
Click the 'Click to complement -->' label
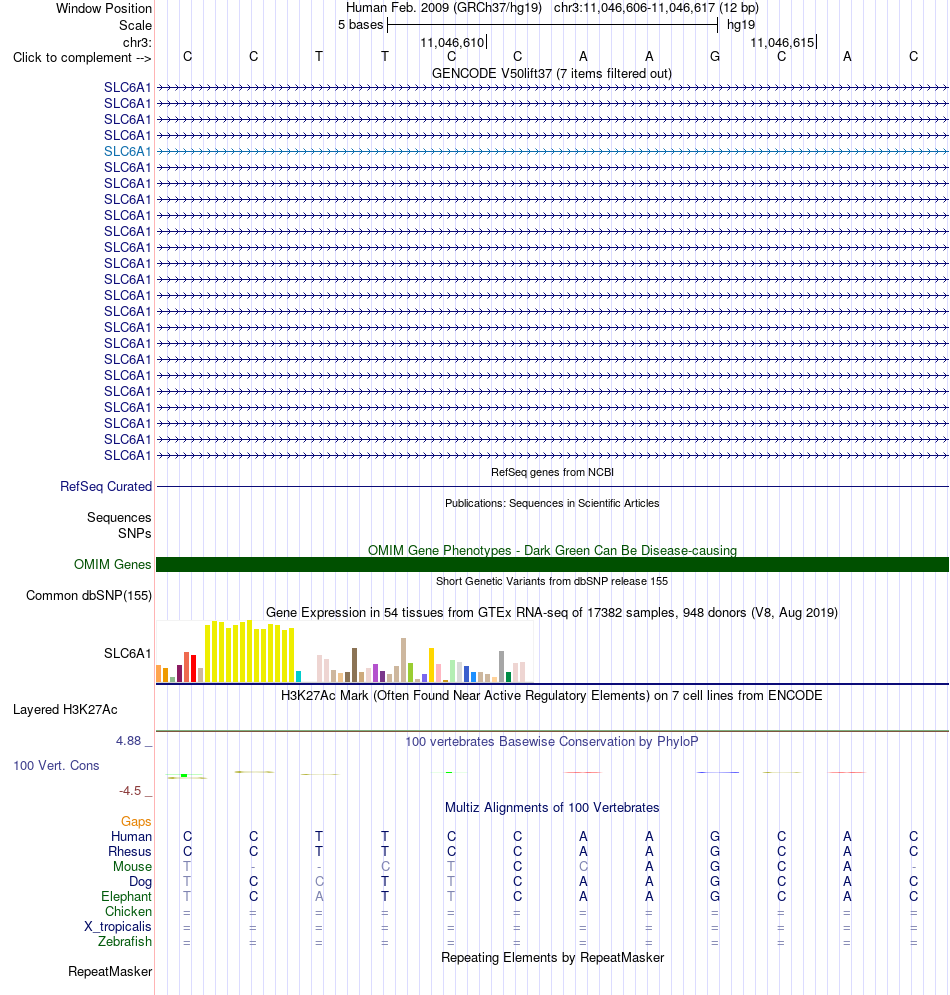(x=82, y=58)
